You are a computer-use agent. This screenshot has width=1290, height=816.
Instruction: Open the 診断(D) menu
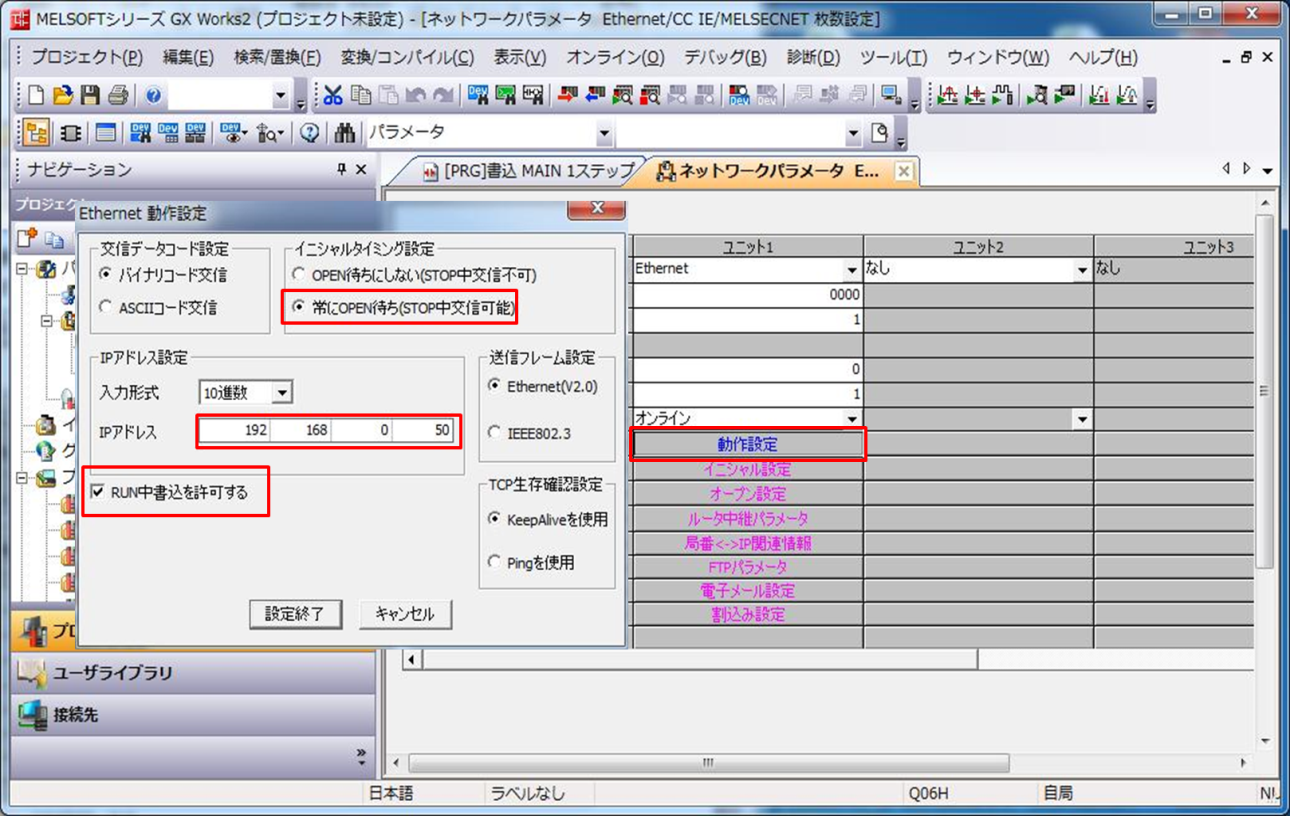(813, 57)
